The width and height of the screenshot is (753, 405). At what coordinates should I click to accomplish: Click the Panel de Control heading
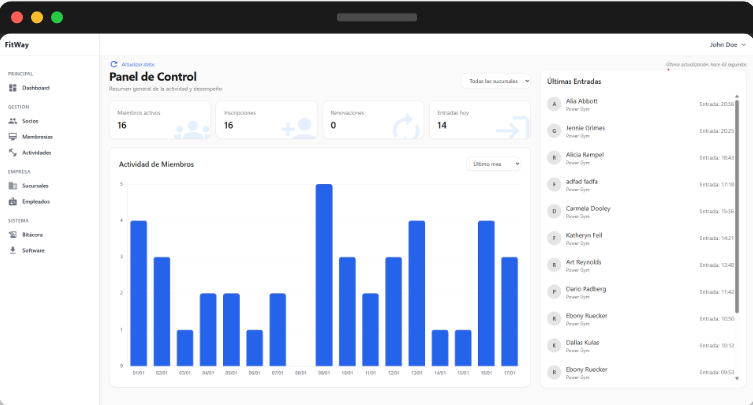pyautogui.click(x=153, y=77)
